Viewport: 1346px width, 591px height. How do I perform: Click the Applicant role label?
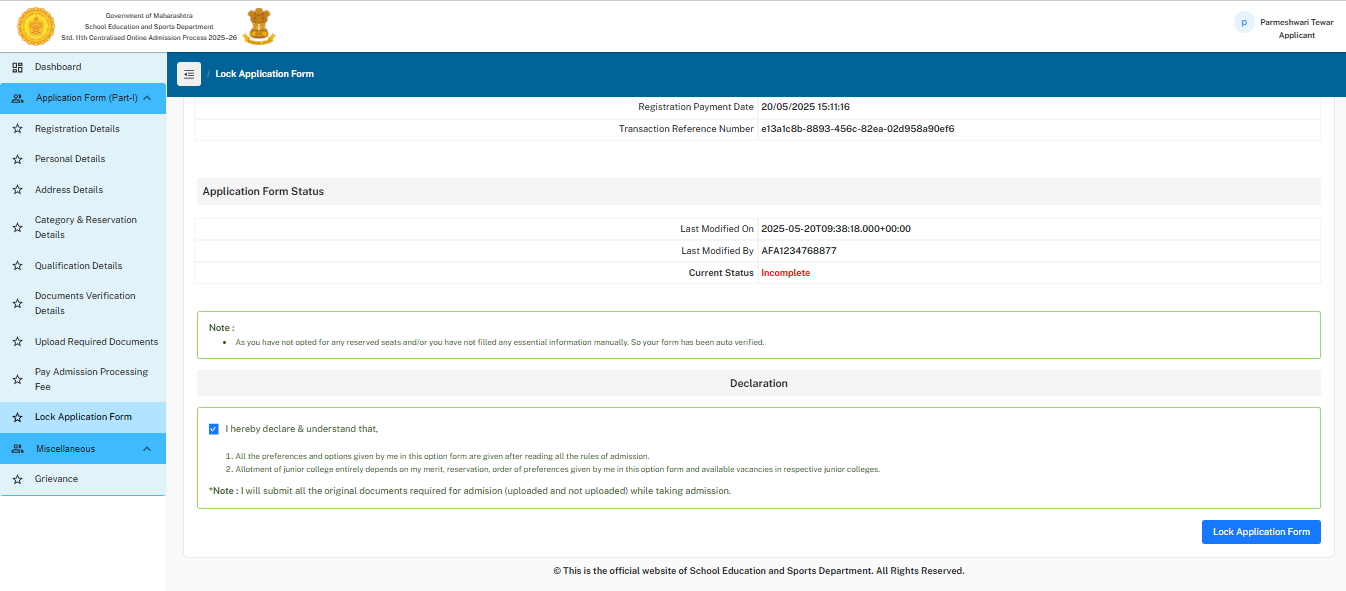click(1297, 35)
